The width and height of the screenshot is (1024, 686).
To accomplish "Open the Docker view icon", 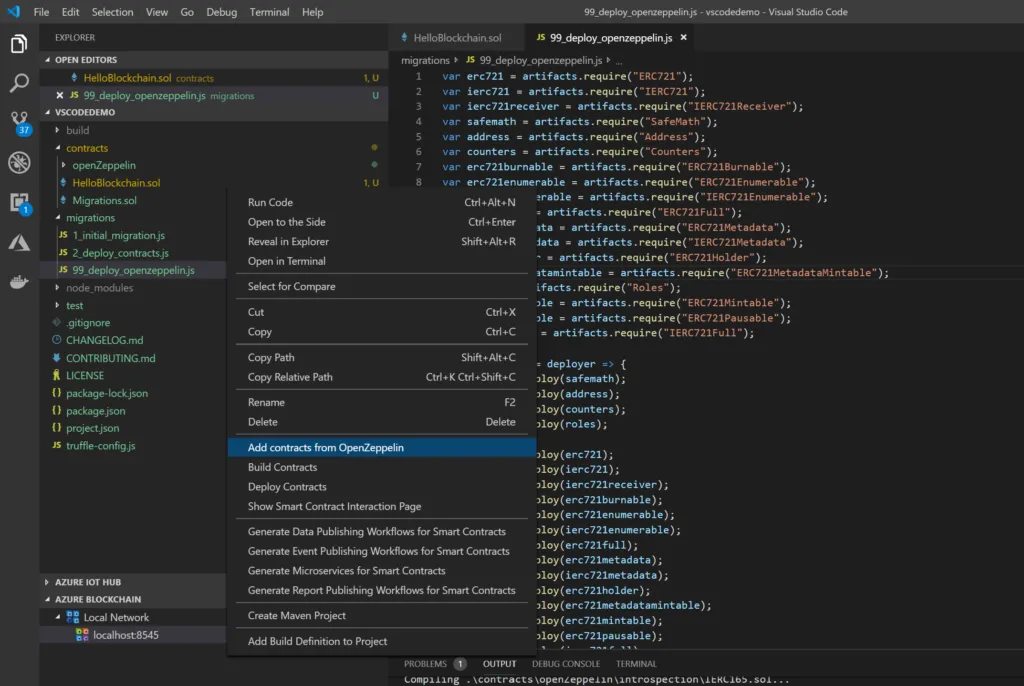I will pyautogui.click(x=19, y=282).
